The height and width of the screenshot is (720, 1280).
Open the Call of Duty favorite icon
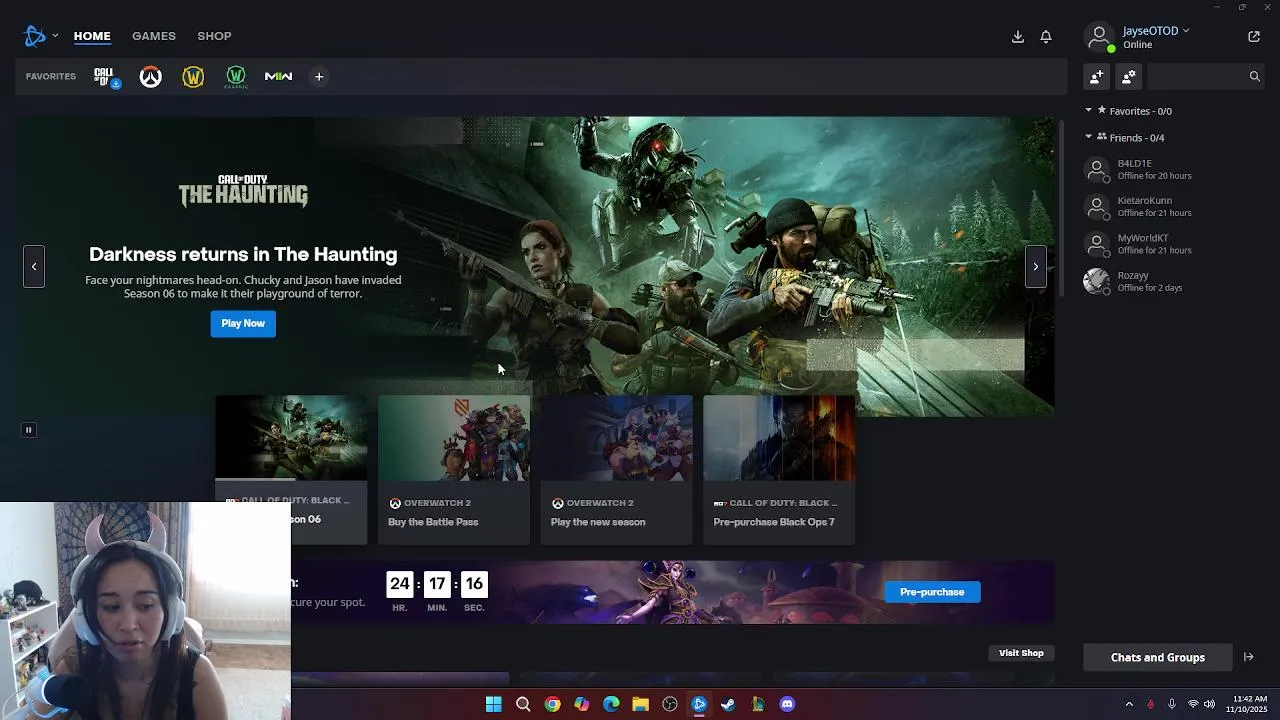[x=105, y=77]
